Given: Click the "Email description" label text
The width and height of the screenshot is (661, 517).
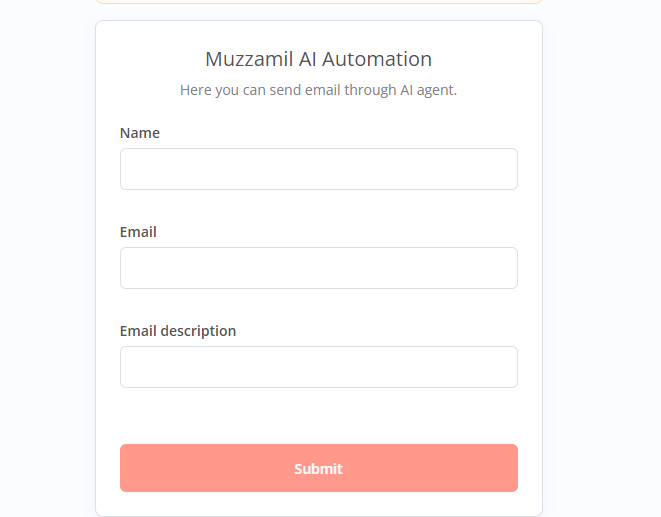Looking at the screenshot, I should pos(178,331).
